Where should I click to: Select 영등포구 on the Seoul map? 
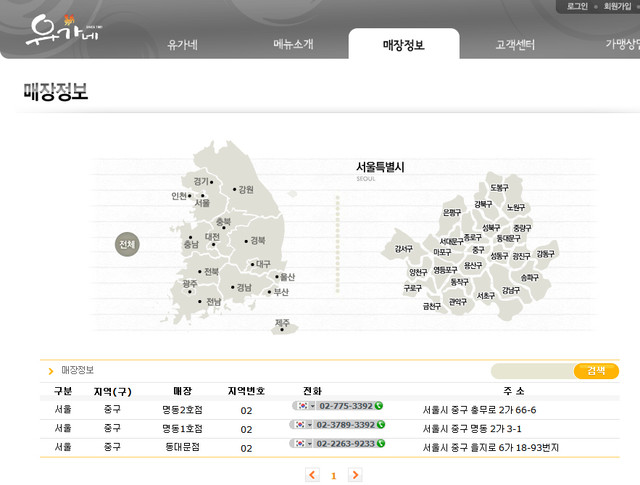(x=445, y=270)
